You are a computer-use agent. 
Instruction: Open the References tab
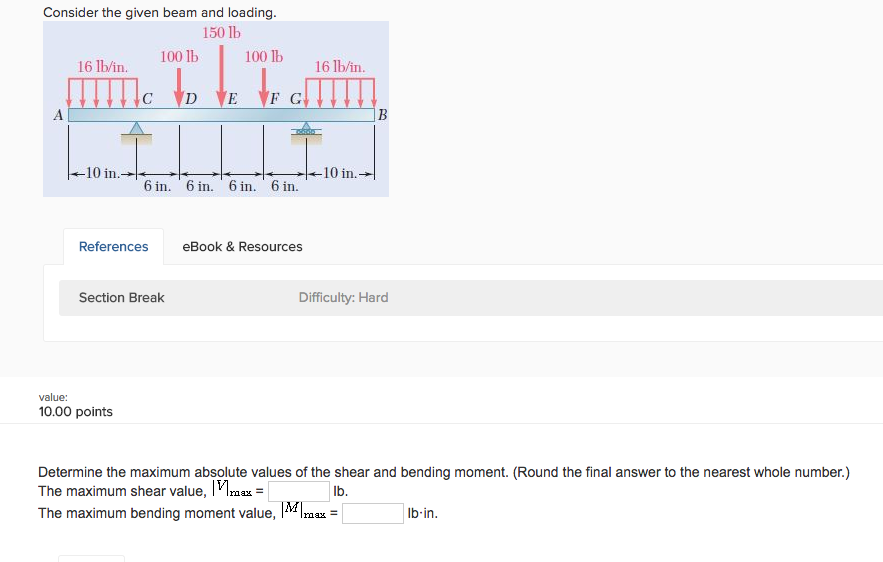coord(113,247)
